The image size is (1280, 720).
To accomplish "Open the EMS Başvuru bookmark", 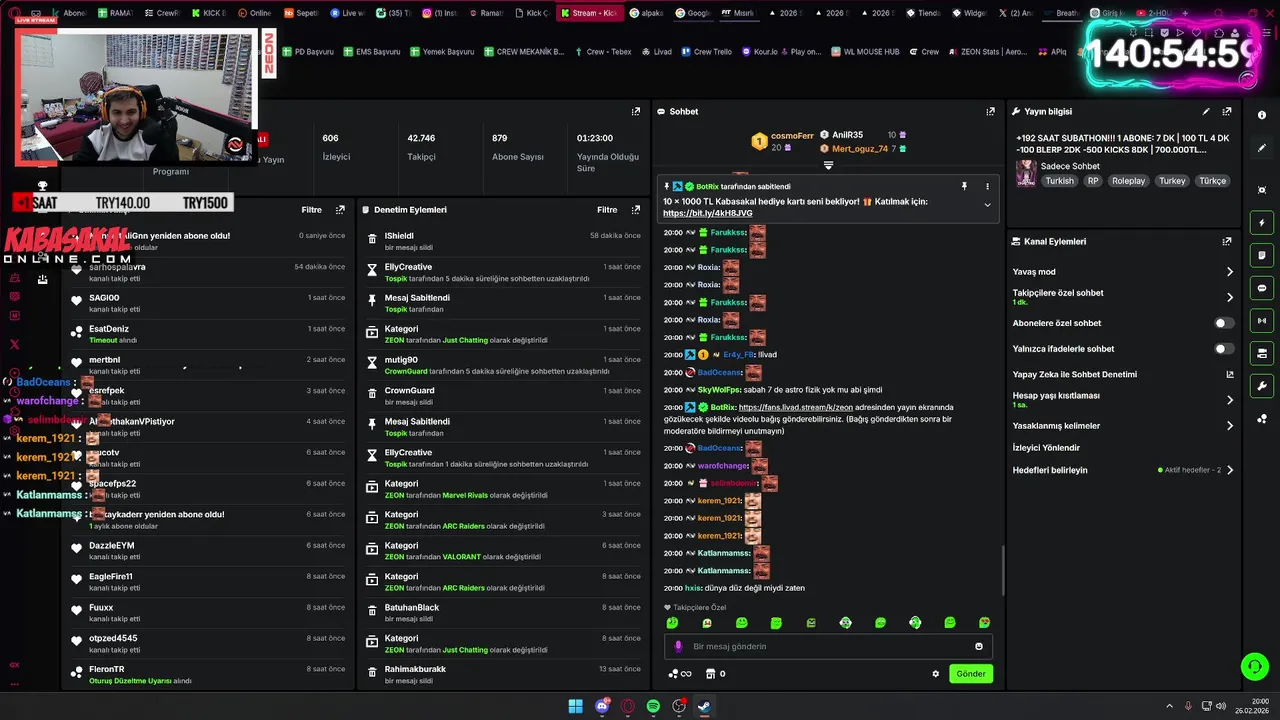I will [371, 52].
